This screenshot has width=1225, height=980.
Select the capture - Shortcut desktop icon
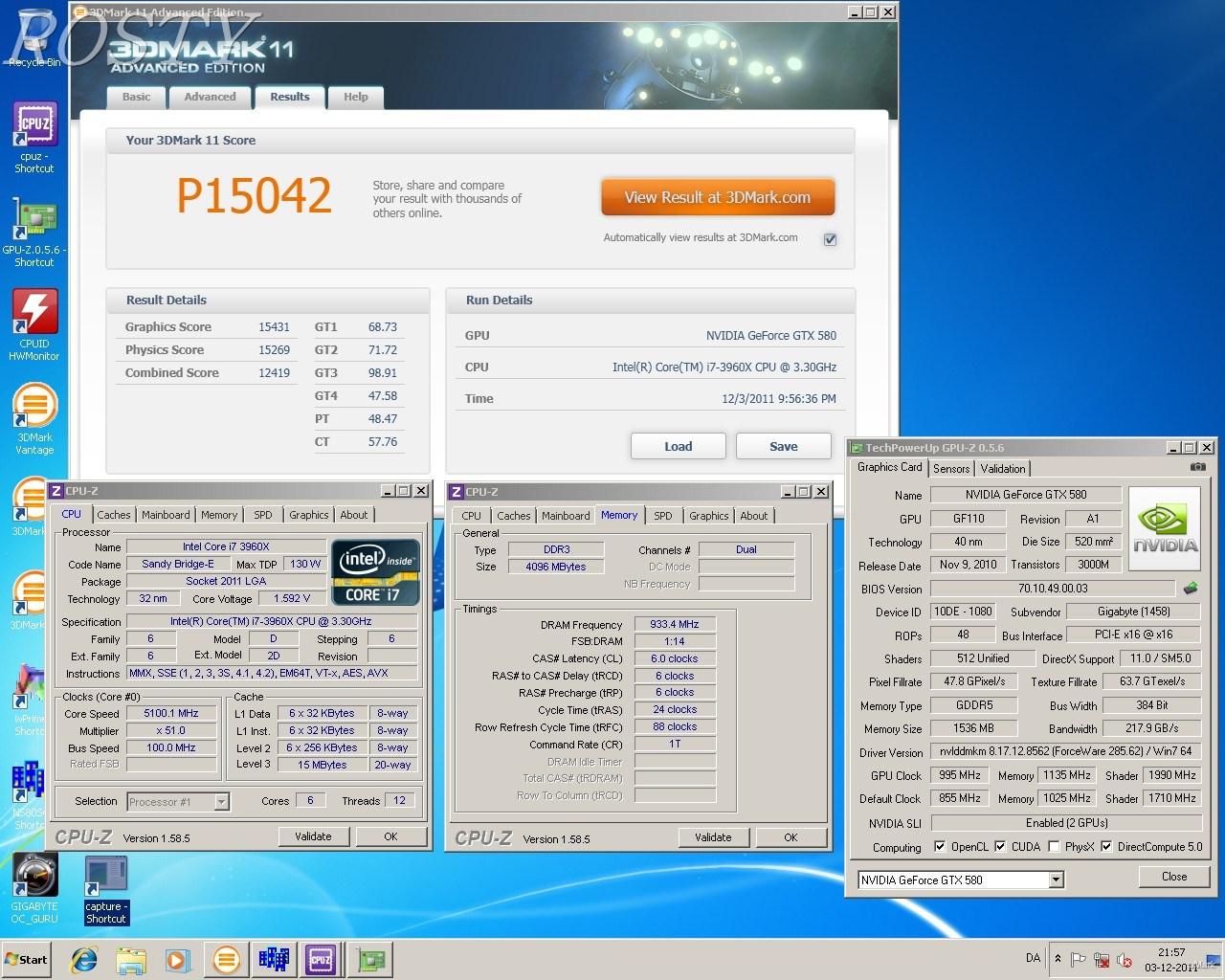(105, 890)
